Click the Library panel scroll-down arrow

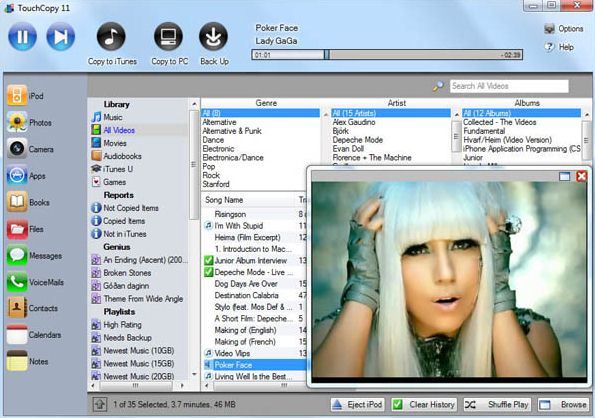(x=194, y=374)
